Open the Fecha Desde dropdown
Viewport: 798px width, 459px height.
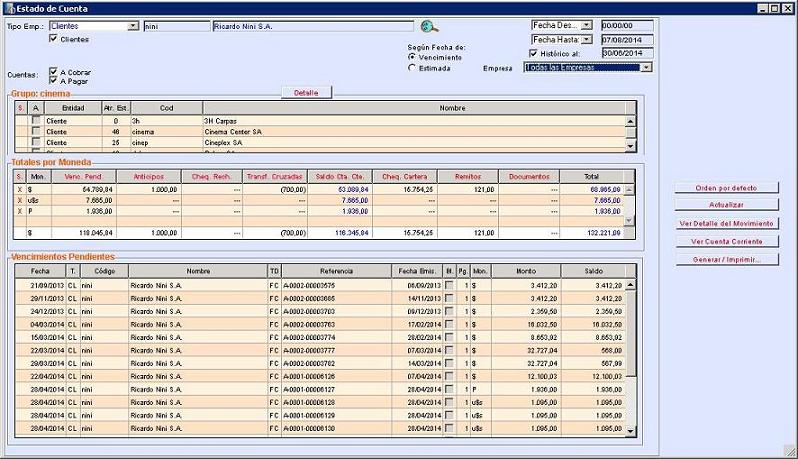[x=586, y=25]
